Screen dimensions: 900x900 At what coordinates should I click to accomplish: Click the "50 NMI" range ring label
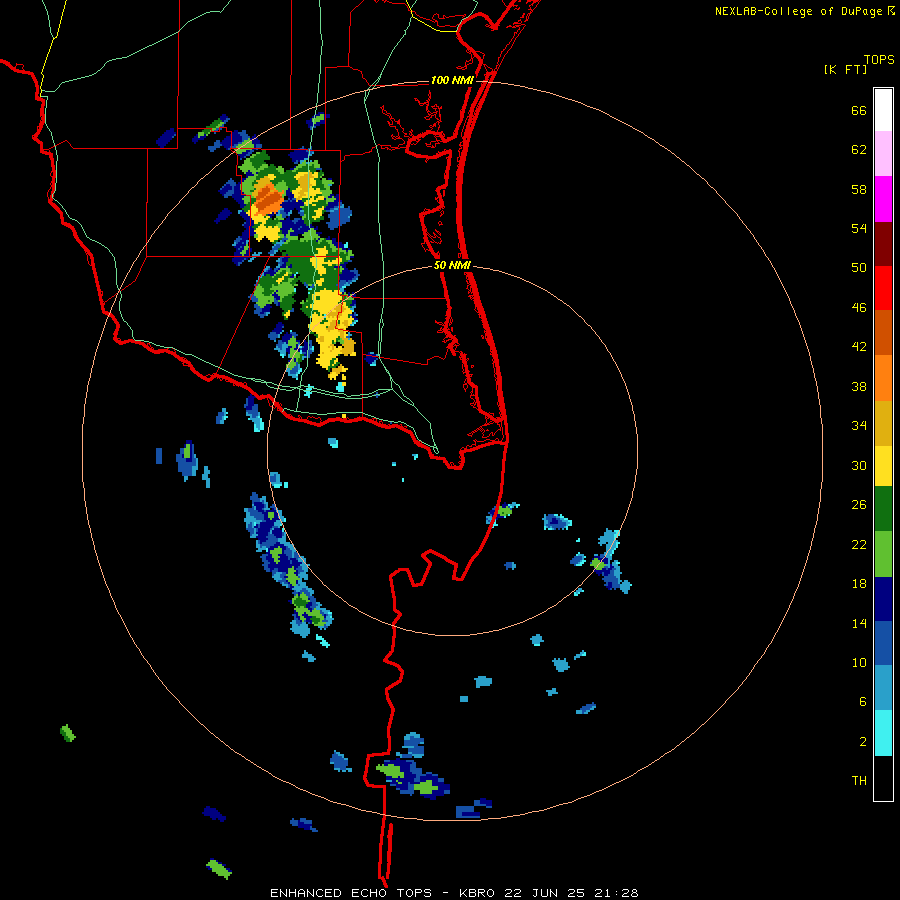(452, 265)
